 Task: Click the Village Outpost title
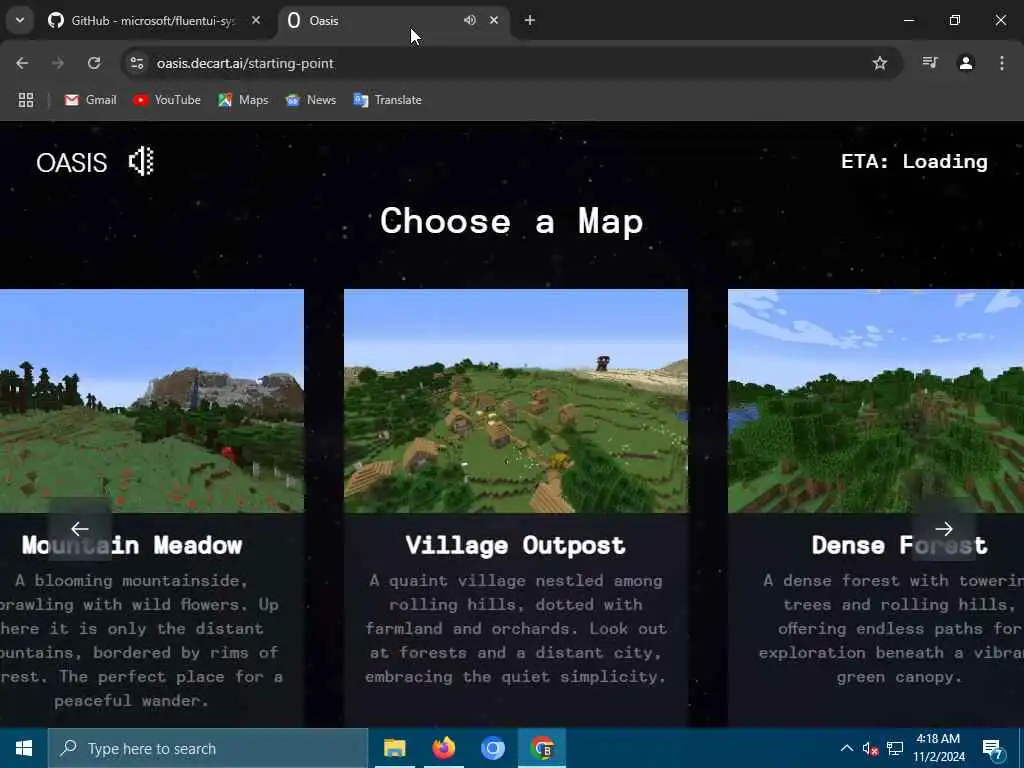[515, 545]
